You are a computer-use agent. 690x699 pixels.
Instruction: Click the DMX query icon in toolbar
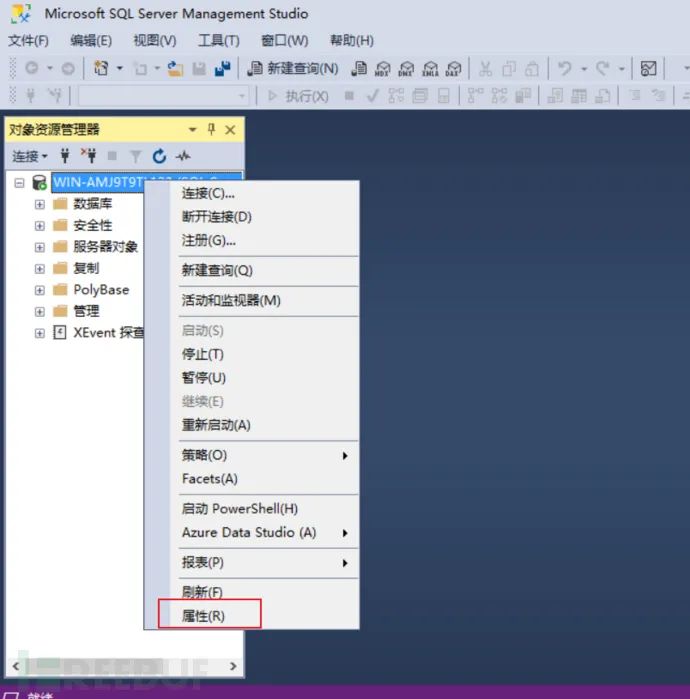click(406, 69)
